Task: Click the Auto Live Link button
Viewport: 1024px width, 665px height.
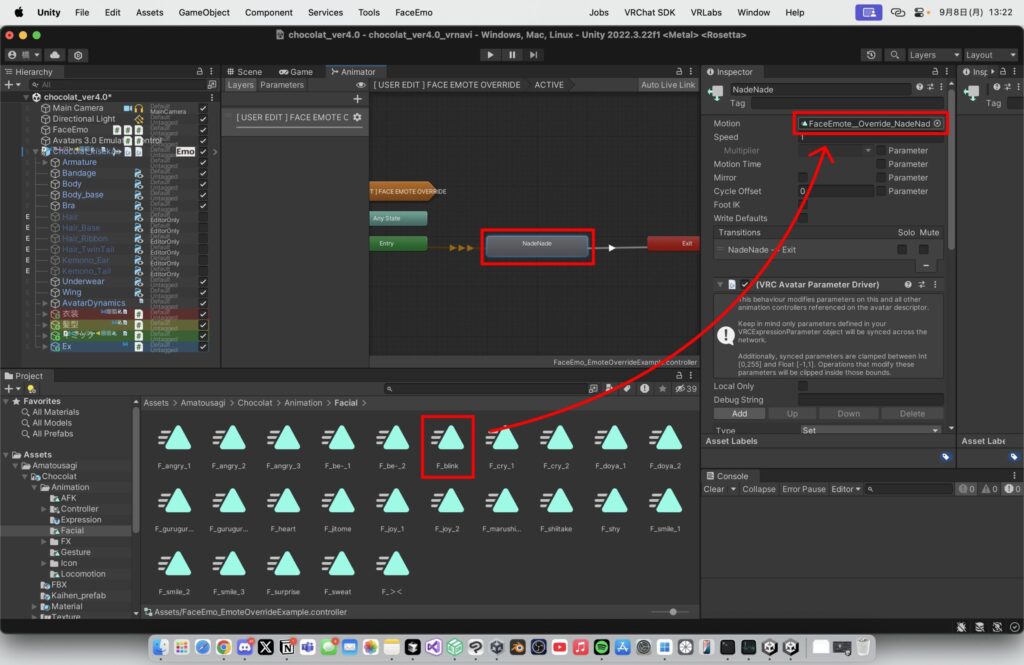Action: 667,85
